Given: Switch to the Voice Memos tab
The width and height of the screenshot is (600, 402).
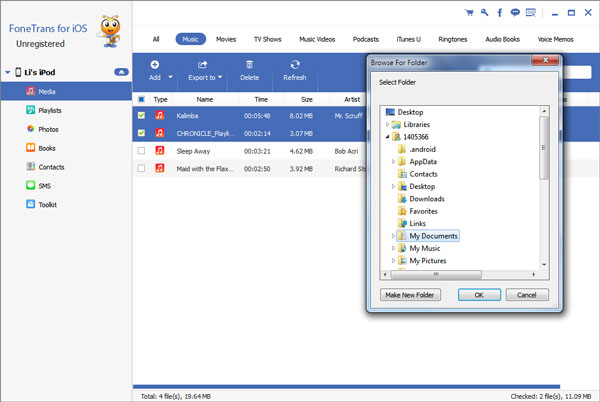Looking at the screenshot, I should point(555,39).
